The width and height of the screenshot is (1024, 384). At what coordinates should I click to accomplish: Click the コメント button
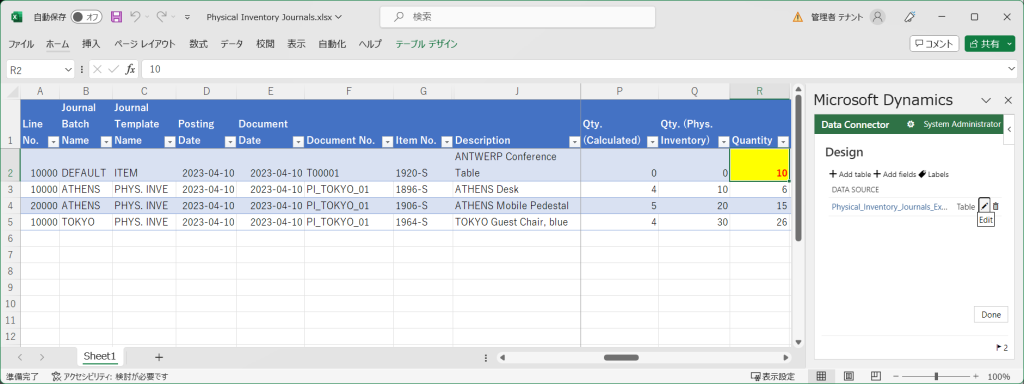coord(933,44)
